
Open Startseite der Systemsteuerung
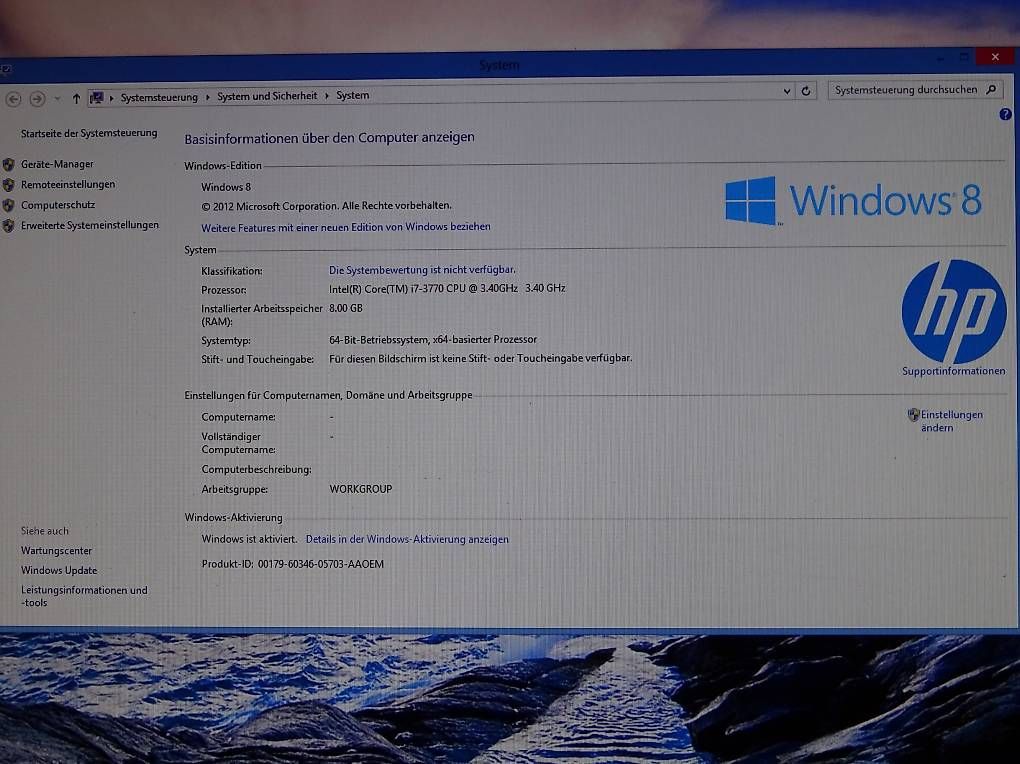(x=89, y=133)
